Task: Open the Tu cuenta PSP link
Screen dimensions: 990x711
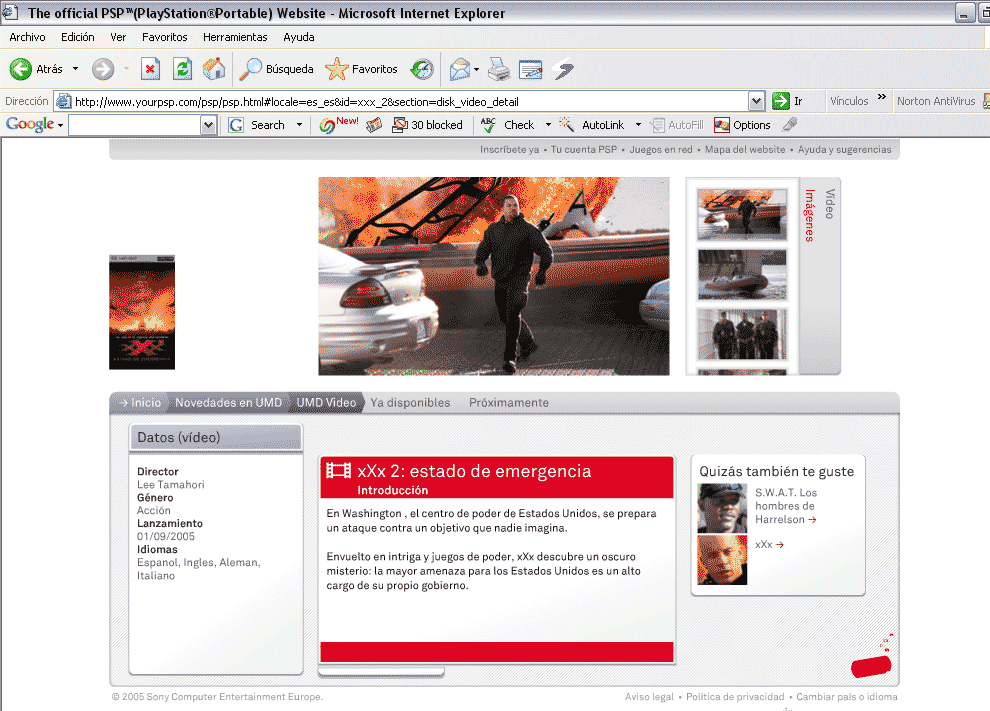Action: coord(584,150)
